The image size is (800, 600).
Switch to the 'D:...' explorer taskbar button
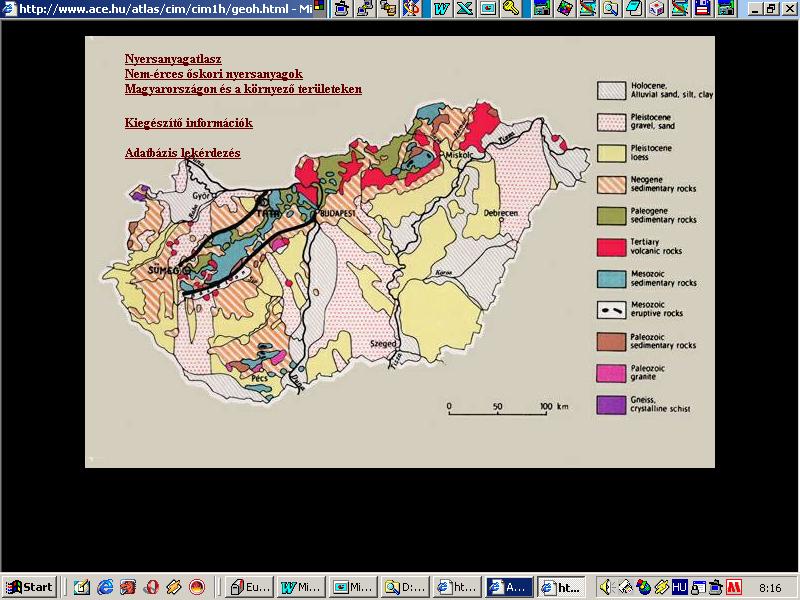tap(405, 587)
